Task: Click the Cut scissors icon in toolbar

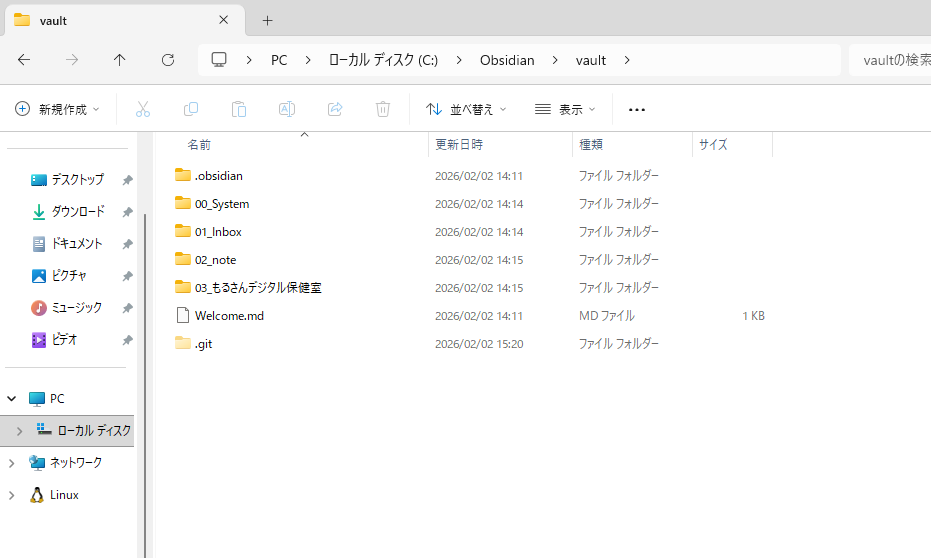Action: click(x=143, y=109)
